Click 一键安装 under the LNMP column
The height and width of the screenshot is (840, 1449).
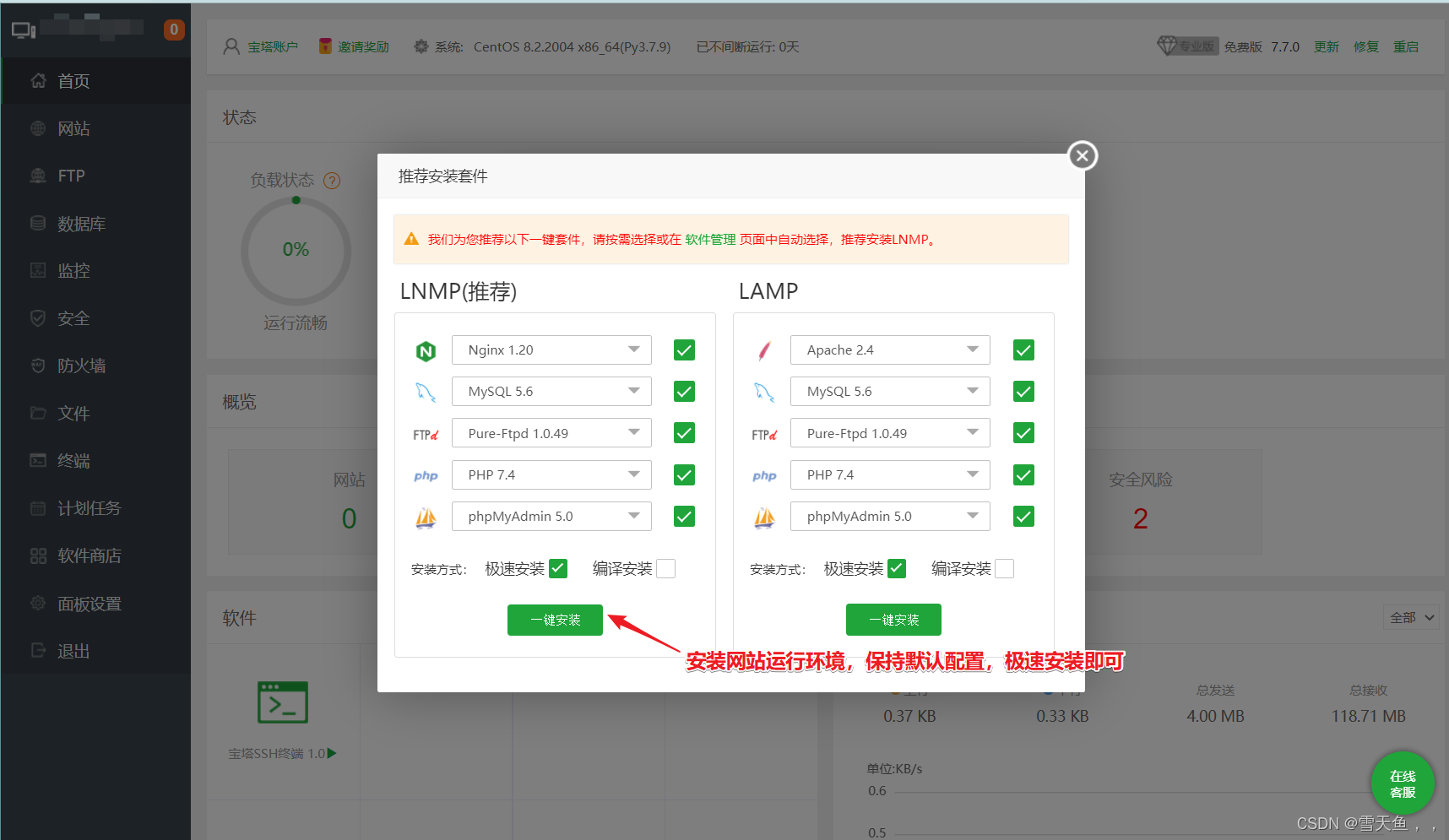(x=555, y=619)
